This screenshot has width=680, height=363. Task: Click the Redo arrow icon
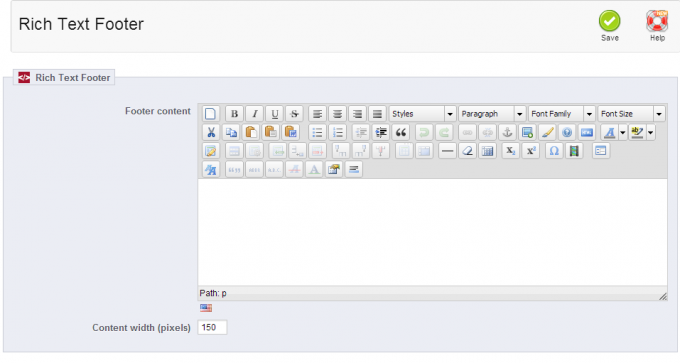tap(444, 132)
